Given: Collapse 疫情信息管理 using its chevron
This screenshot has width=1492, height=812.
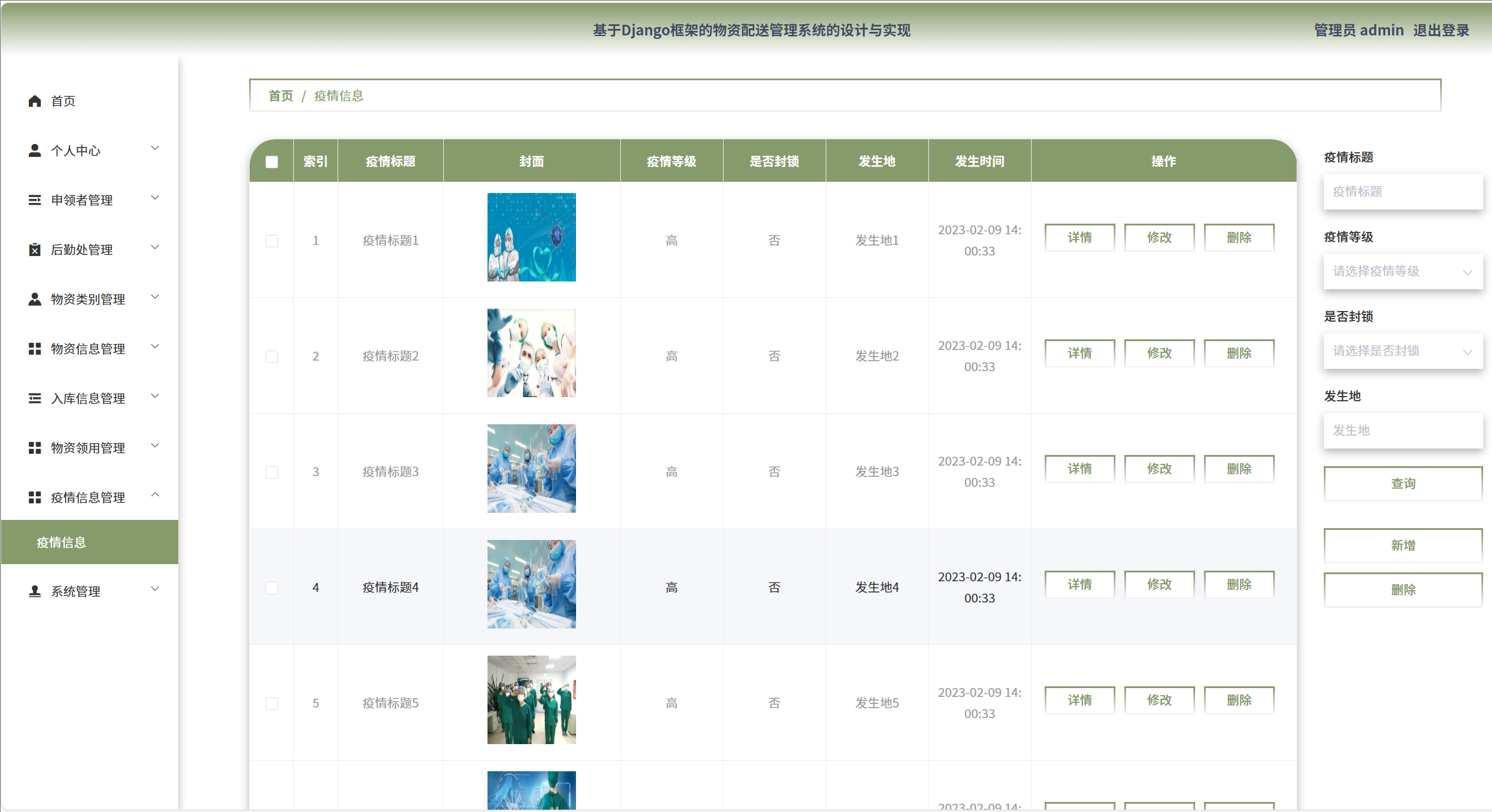Looking at the screenshot, I should click(x=155, y=495).
